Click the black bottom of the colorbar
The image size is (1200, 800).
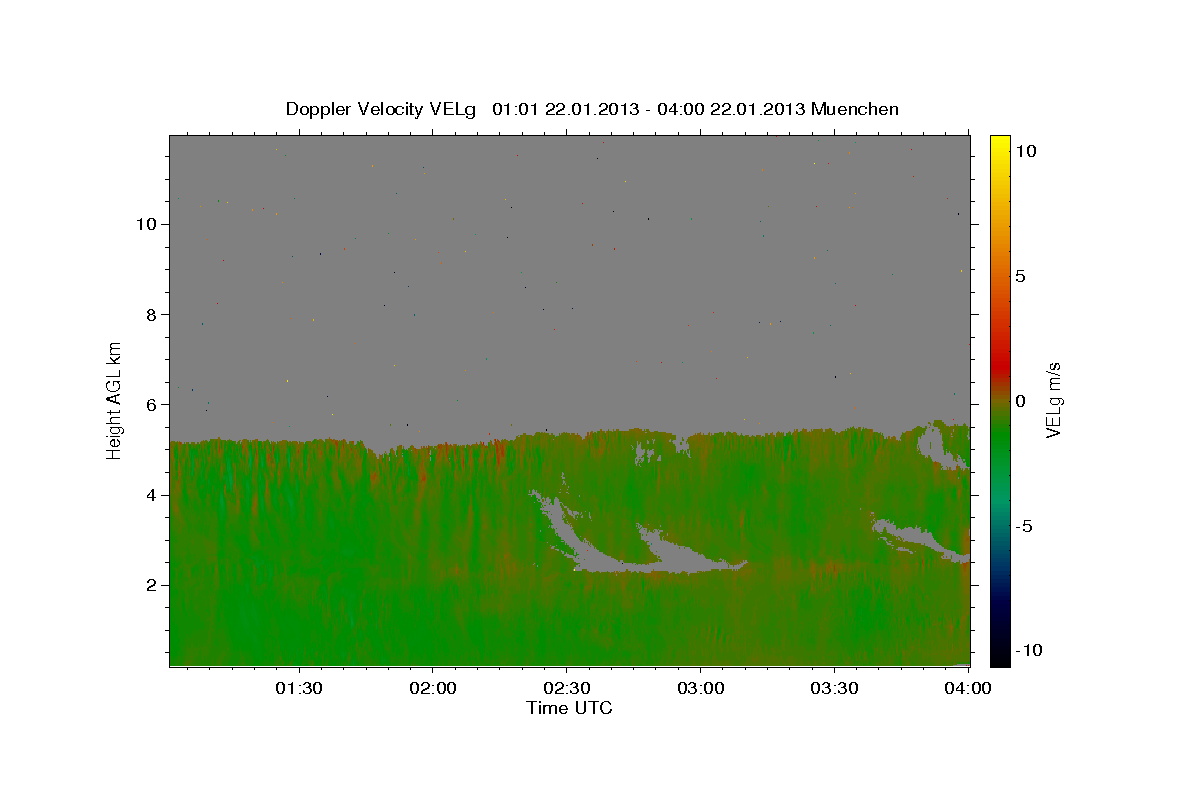tap(1000, 655)
